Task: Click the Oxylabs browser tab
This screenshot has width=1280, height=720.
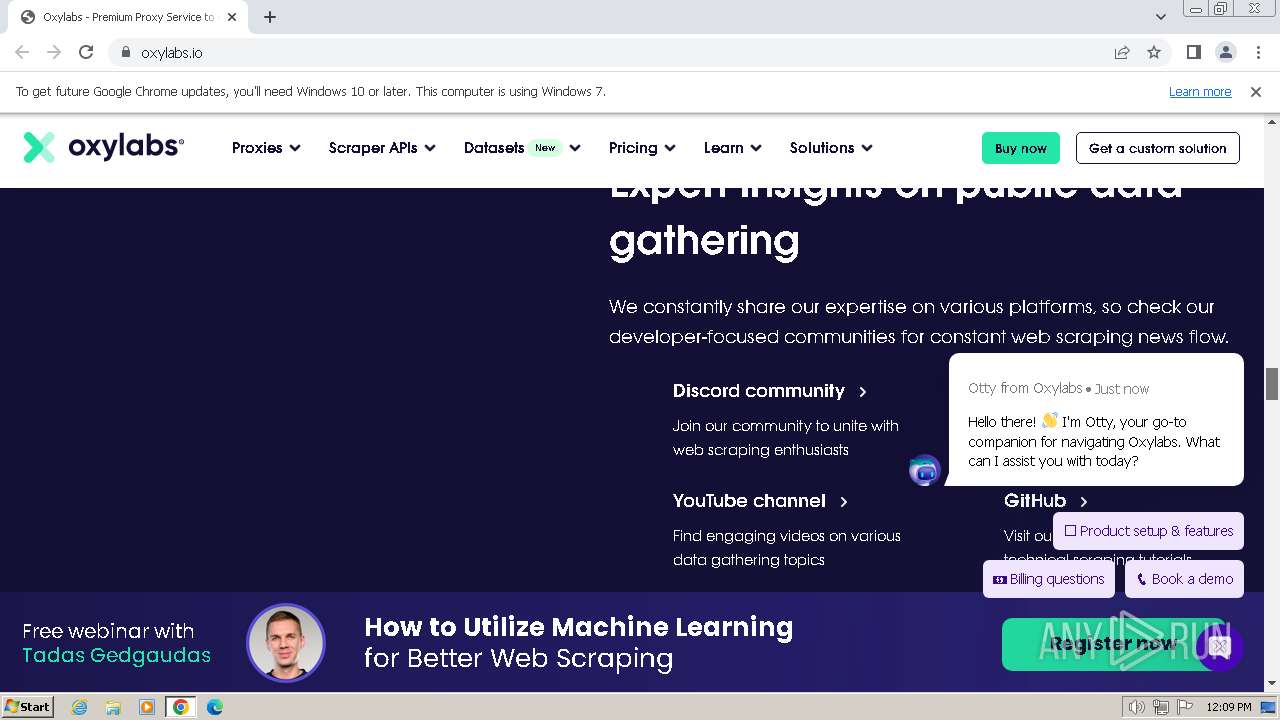Action: [x=128, y=17]
